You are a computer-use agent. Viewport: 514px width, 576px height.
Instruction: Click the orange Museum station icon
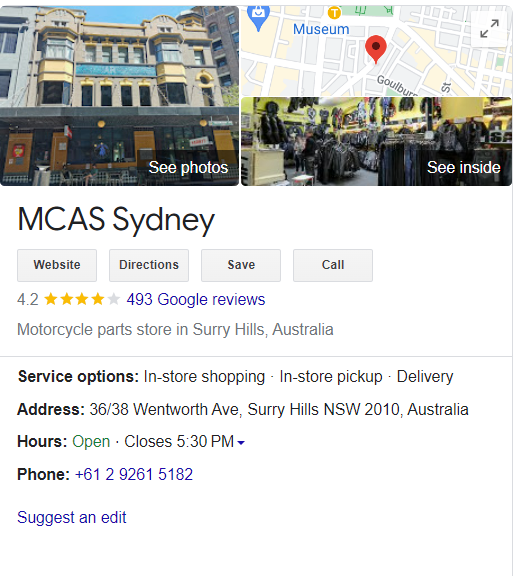click(334, 13)
